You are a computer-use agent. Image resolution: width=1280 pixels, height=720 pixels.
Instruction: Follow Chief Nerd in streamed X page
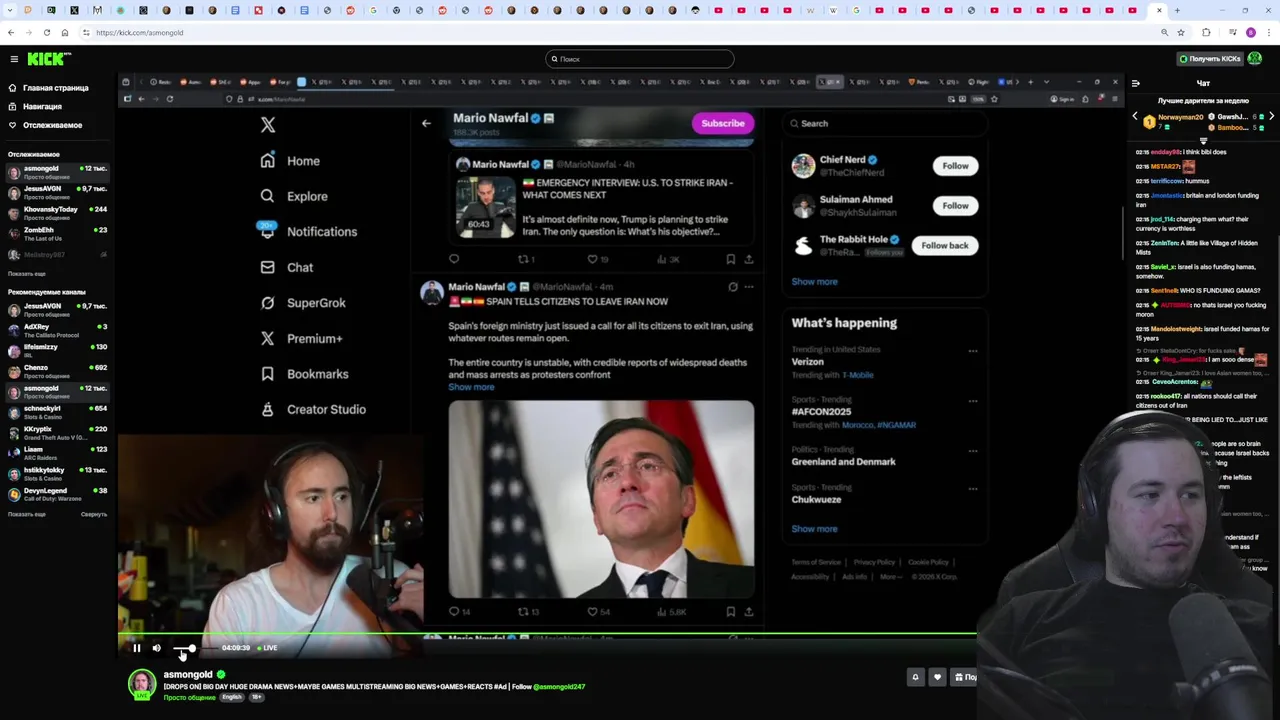click(x=955, y=166)
